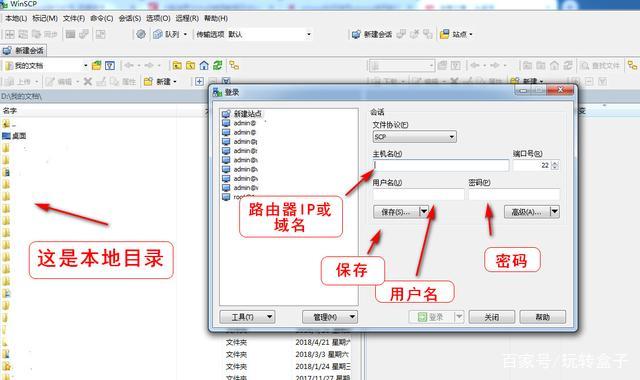Click the local select-files plus icon
The height and width of the screenshot is (380, 640).
point(199,82)
